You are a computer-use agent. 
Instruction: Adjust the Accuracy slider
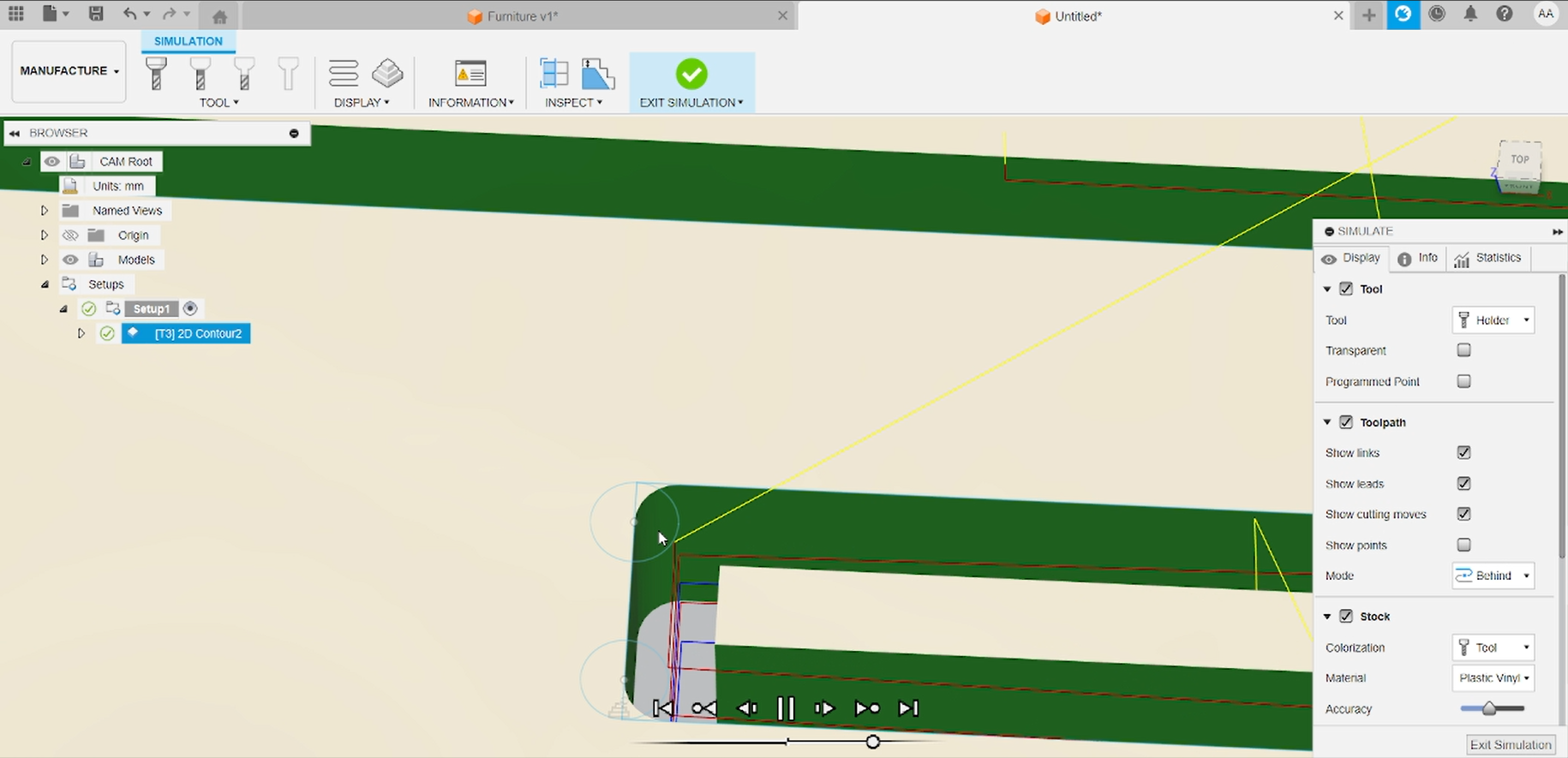click(1492, 708)
